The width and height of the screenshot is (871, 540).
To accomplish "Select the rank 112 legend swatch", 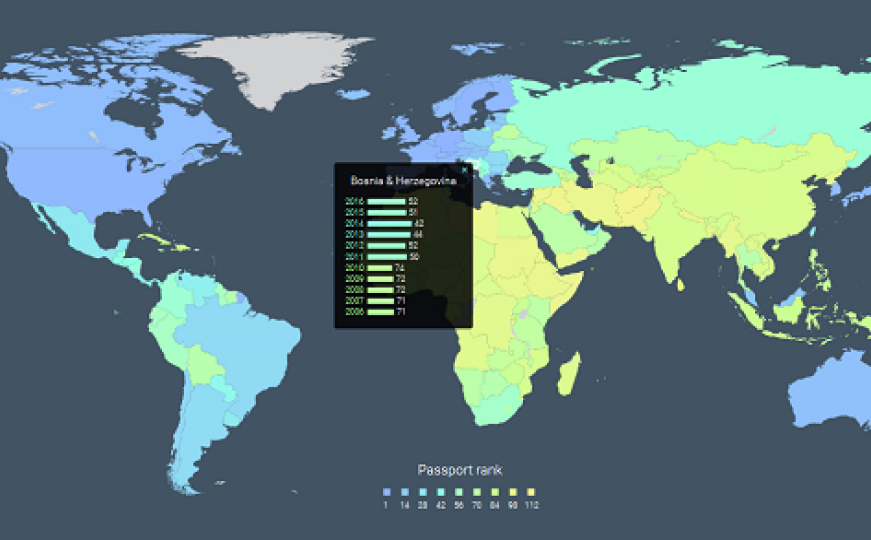I will coord(531,492).
